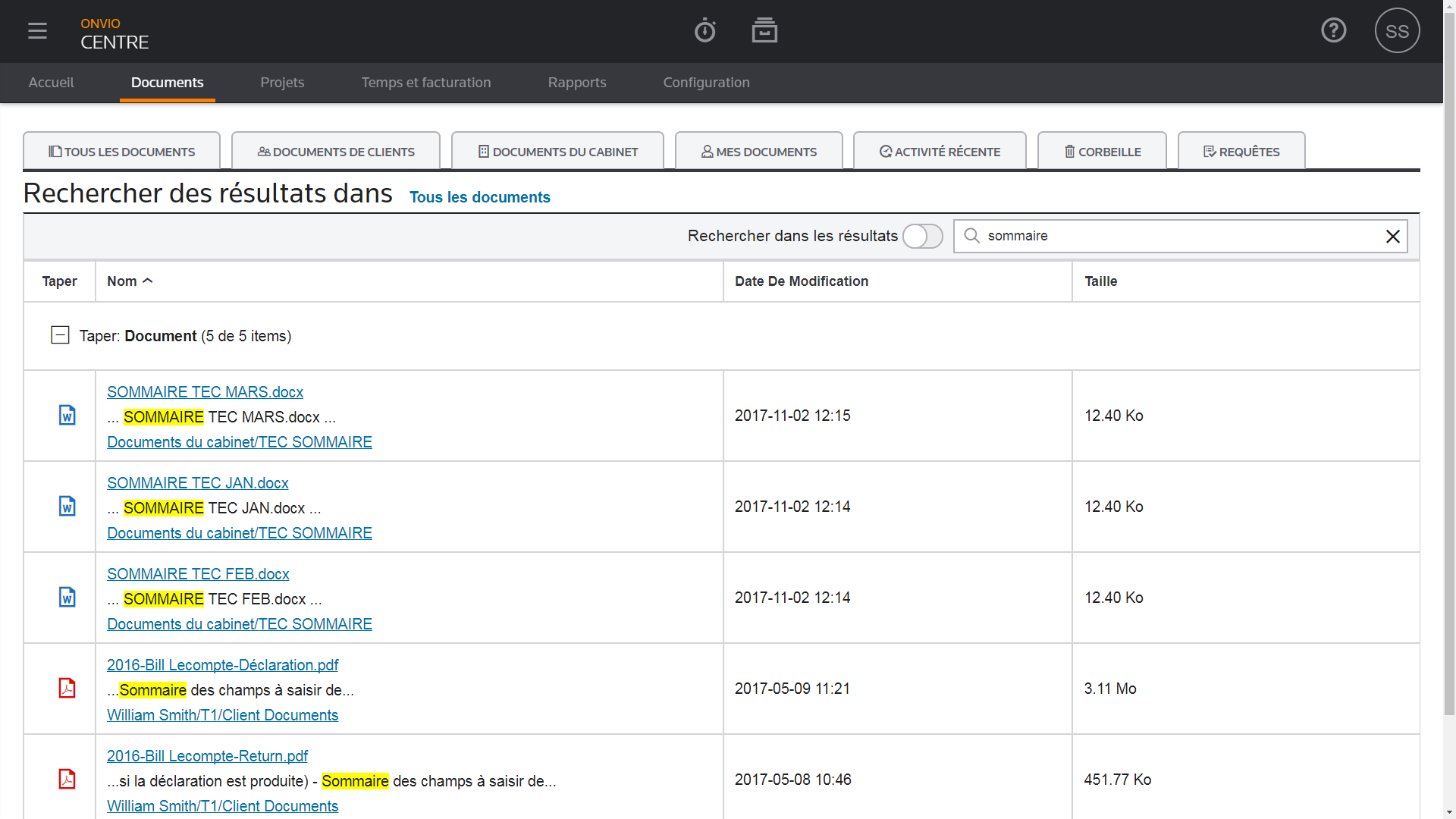Select the Documents menu
Screen dimensions: 1456x819
point(167,83)
